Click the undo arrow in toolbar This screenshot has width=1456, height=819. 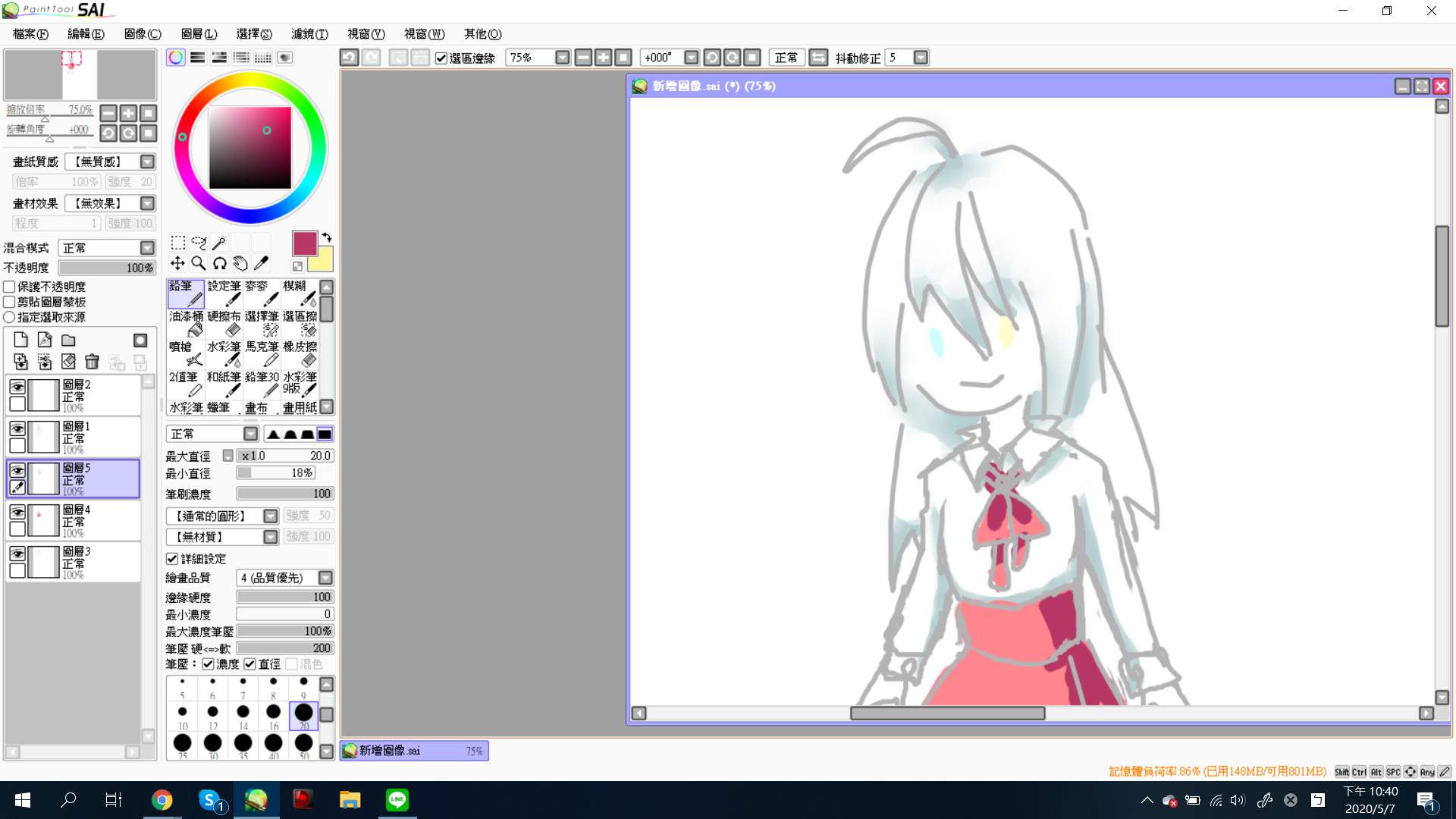pyautogui.click(x=349, y=58)
